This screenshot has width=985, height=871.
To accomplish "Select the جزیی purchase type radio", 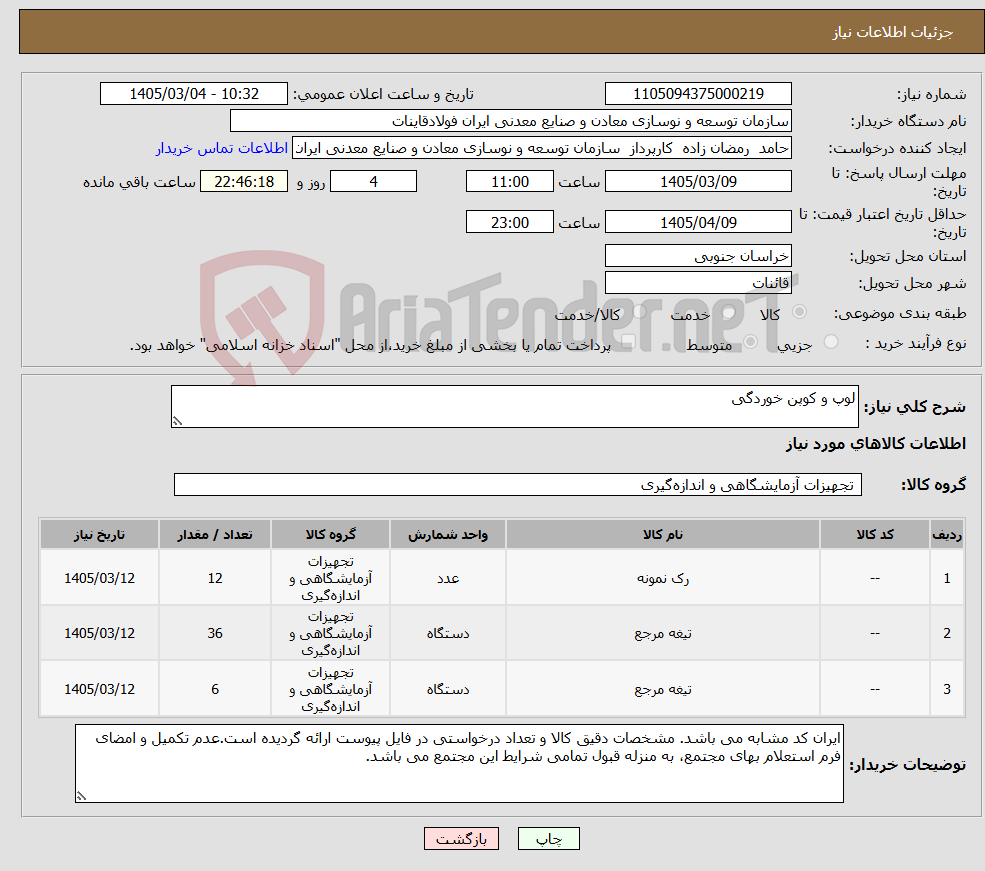I will coord(830,342).
